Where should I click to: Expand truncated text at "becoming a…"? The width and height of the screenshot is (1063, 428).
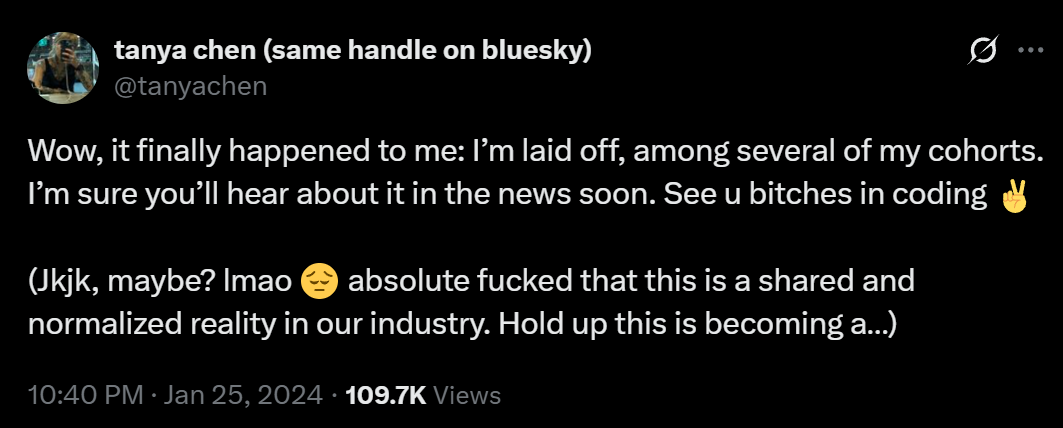[859, 325]
